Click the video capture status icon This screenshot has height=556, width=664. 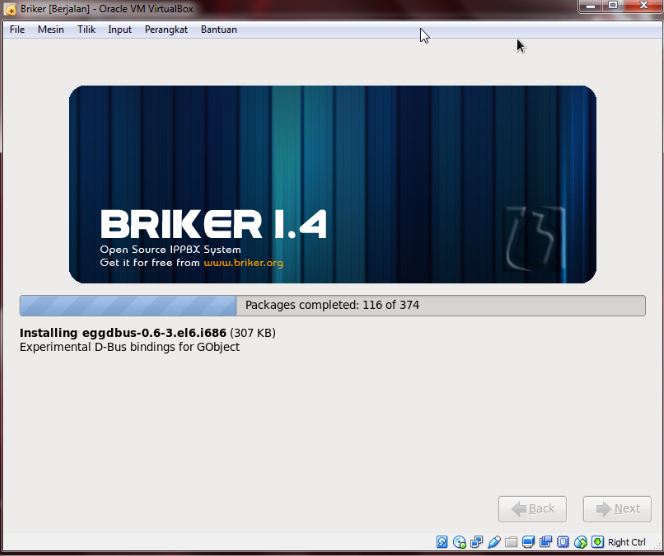[545, 542]
